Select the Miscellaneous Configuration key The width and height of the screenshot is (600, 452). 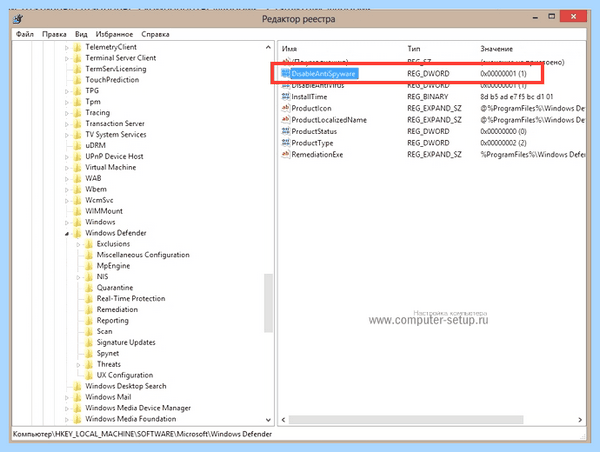pos(143,255)
